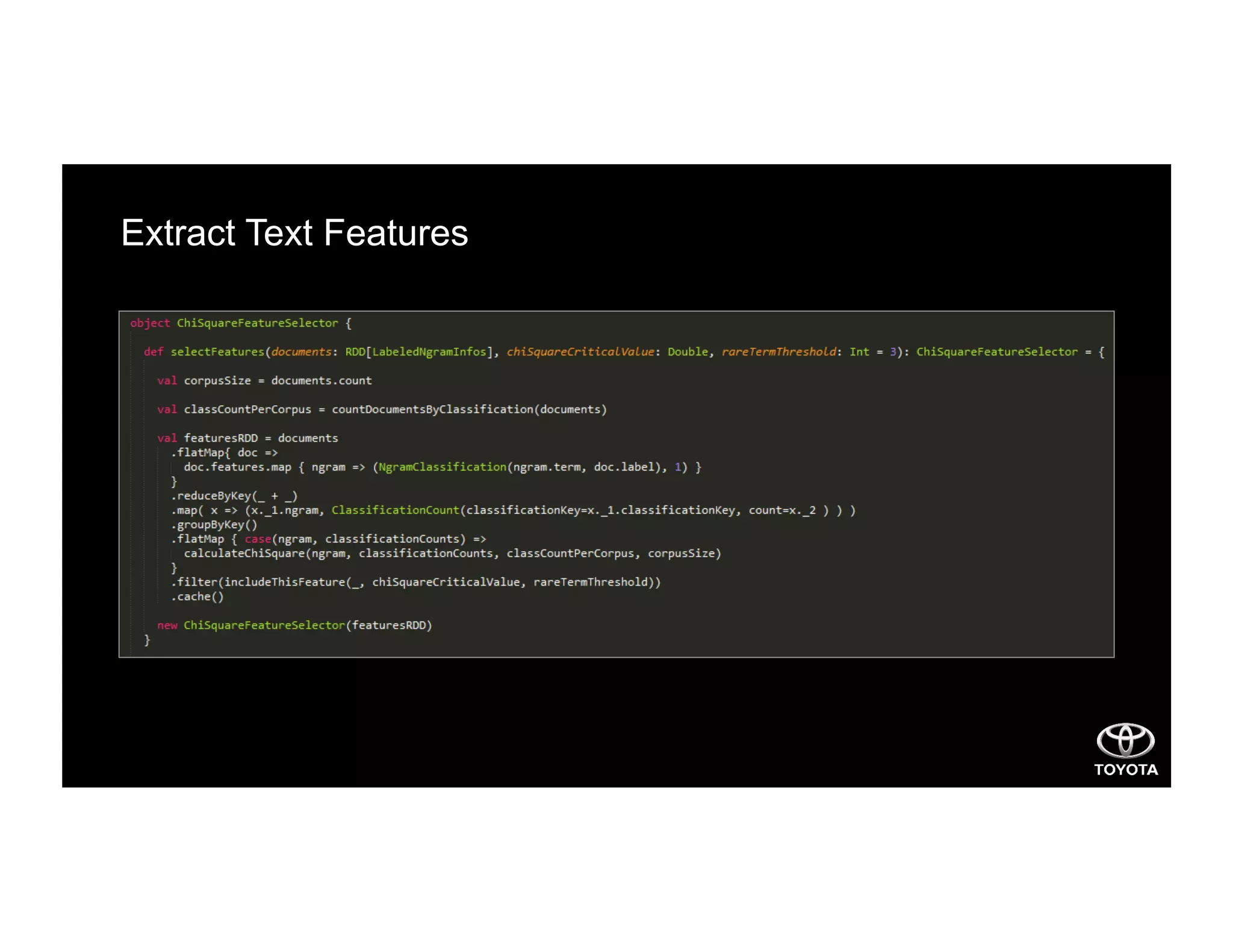Click the "new ChiSquareFeatureSelector(featuresRDD)" line
The width and height of the screenshot is (1233, 952).
[x=294, y=625]
